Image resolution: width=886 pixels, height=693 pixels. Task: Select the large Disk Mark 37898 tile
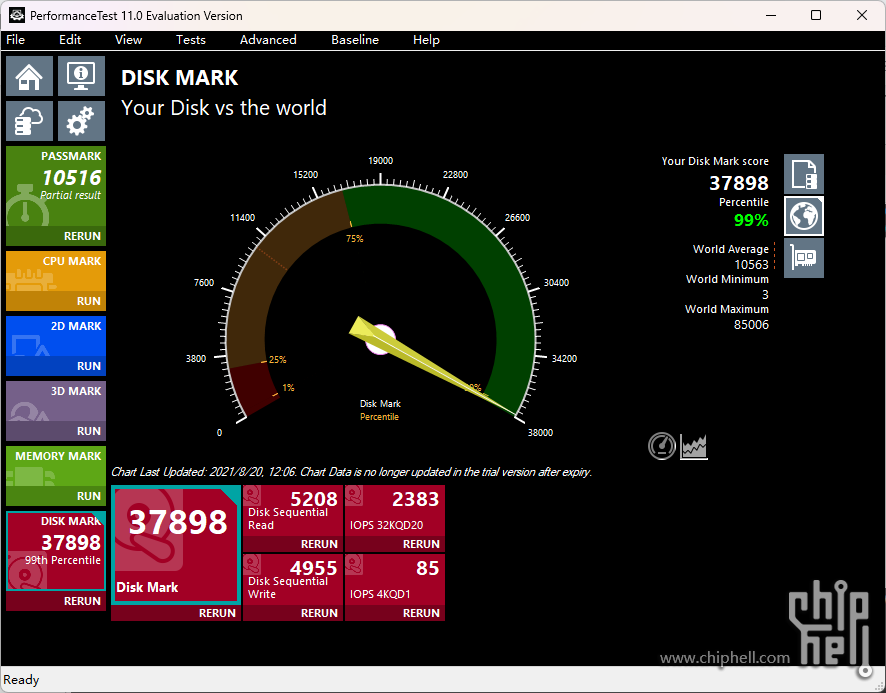click(x=176, y=545)
